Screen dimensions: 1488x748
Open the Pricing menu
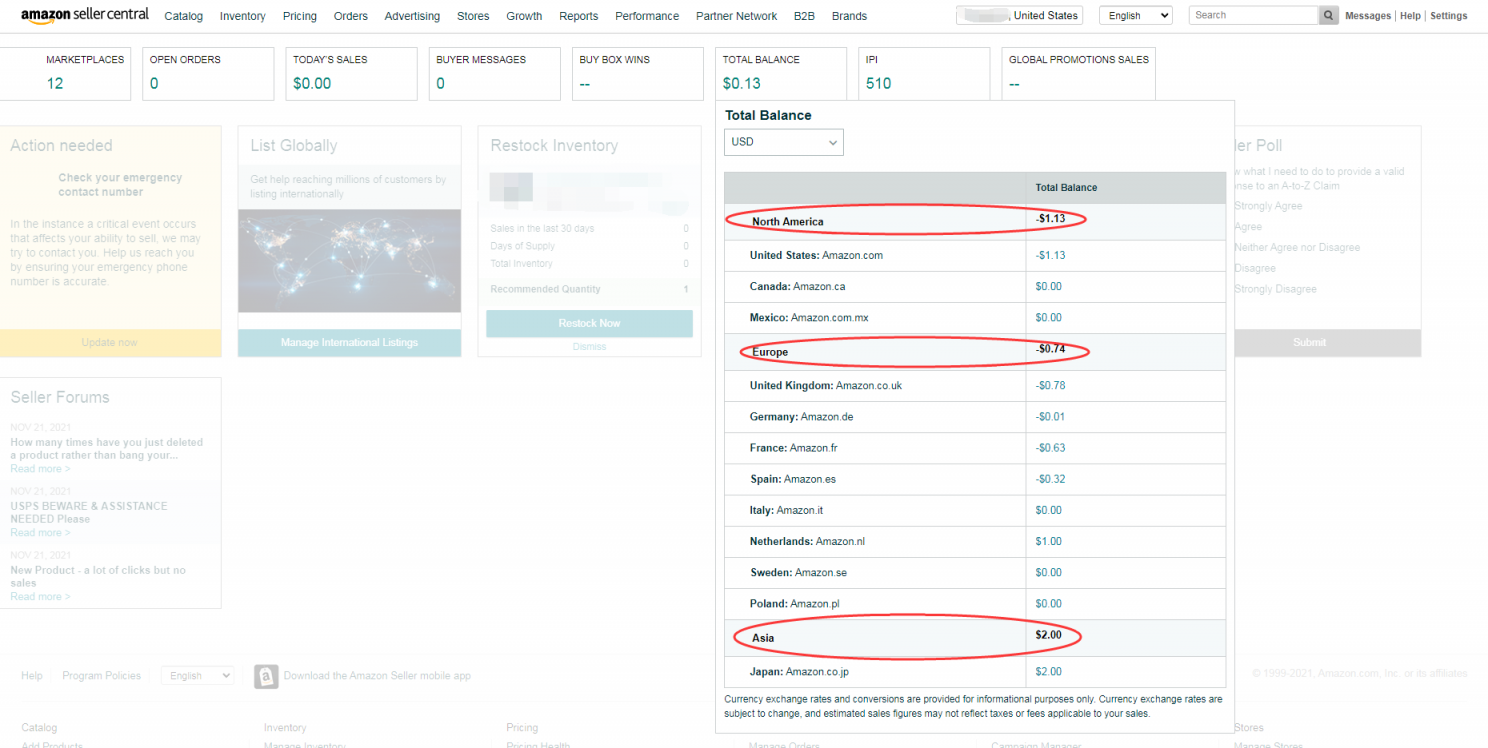300,16
